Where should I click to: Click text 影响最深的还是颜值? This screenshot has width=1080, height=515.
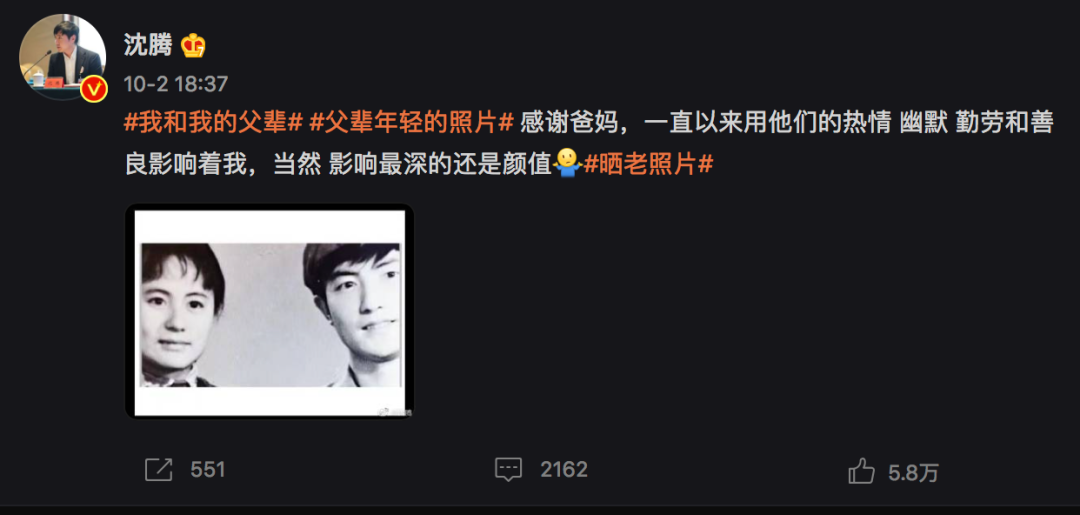[441, 164]
